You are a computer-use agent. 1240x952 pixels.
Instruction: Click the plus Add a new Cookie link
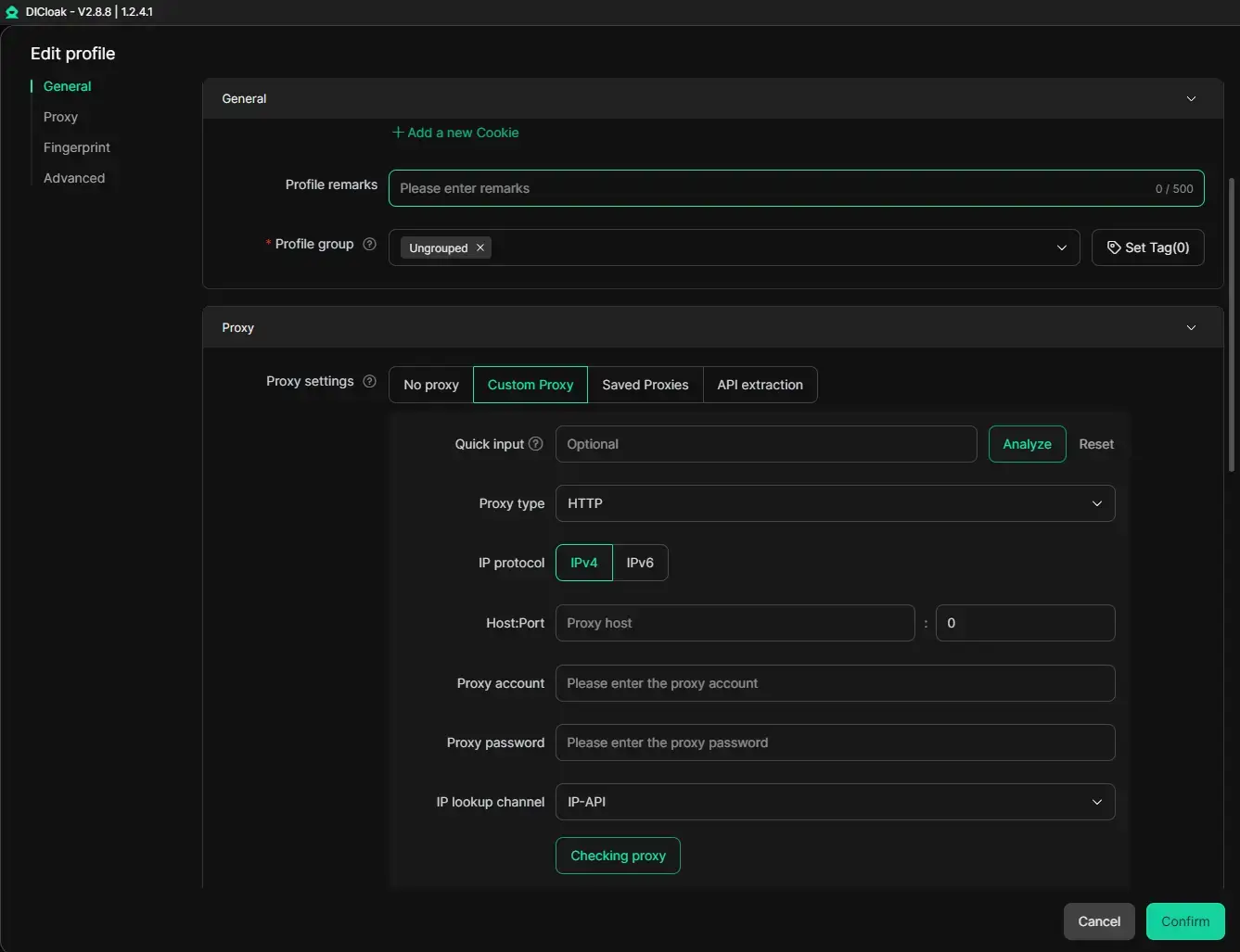coord(455,133)
